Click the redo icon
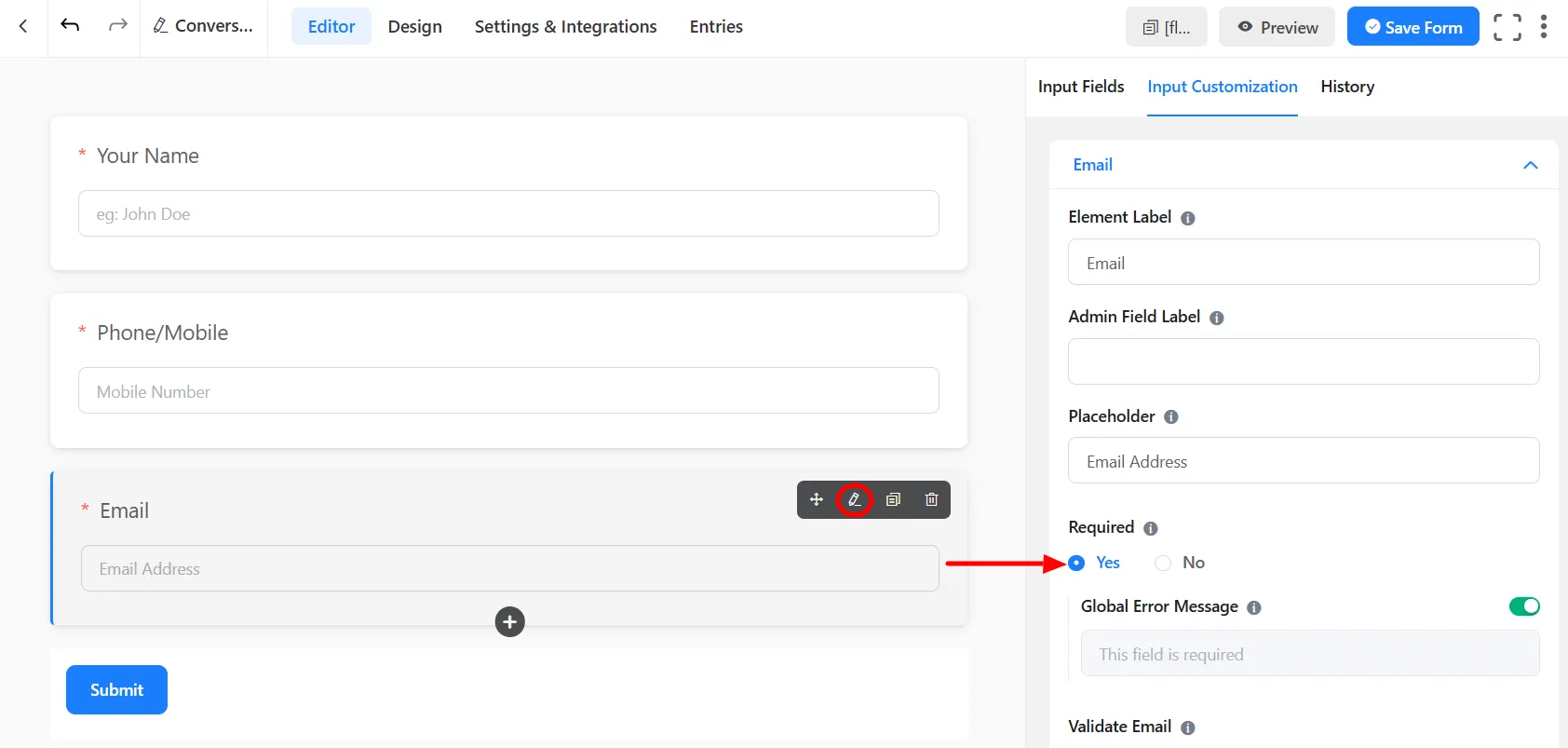This screenshot has width=1568, height=748. click(x=117, y=25)
